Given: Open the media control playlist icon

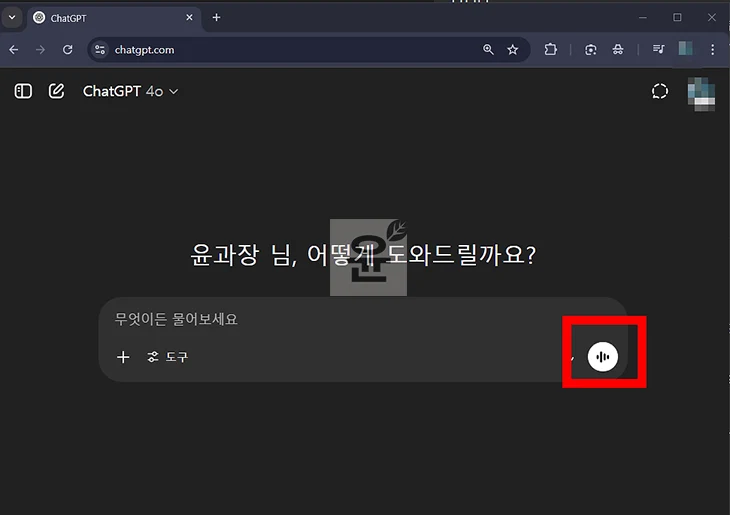Looking at the screenshot, I should click(x=658, y=49).
